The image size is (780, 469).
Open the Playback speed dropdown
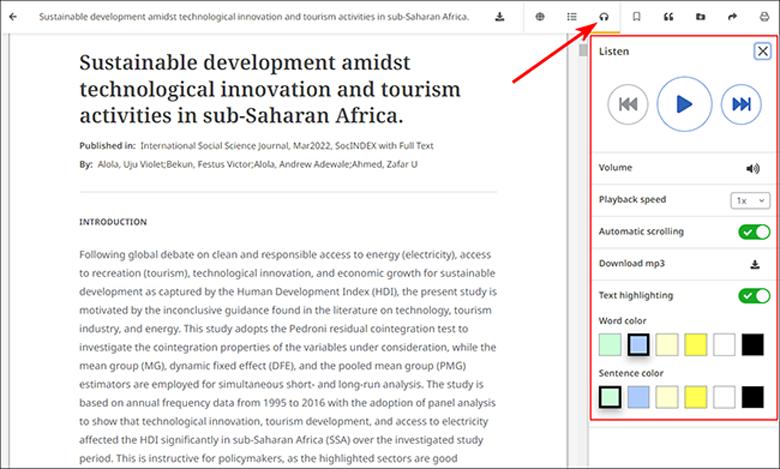coord(750,200)
